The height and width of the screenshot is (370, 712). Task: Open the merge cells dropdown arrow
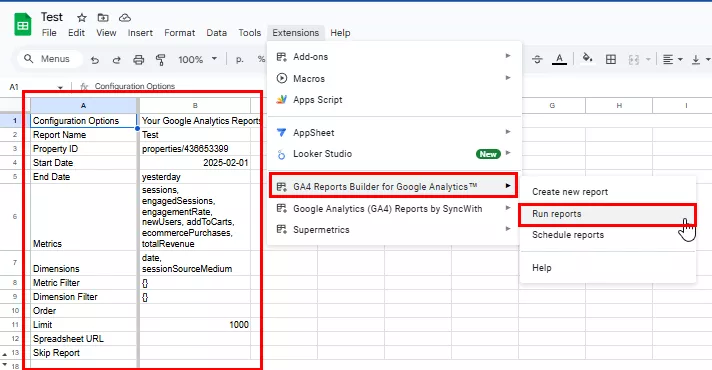point(648,59)
